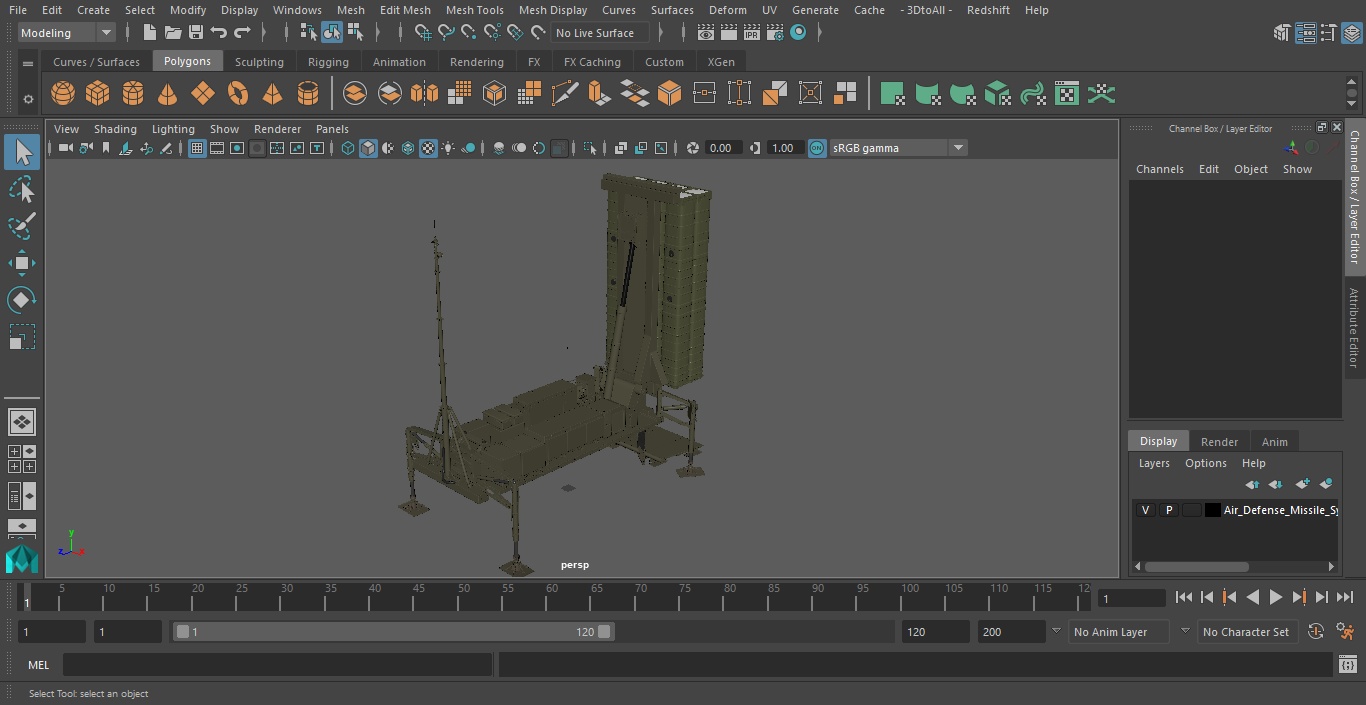
Task: Select the Move tool in toolbox
Action: (22, 264)
